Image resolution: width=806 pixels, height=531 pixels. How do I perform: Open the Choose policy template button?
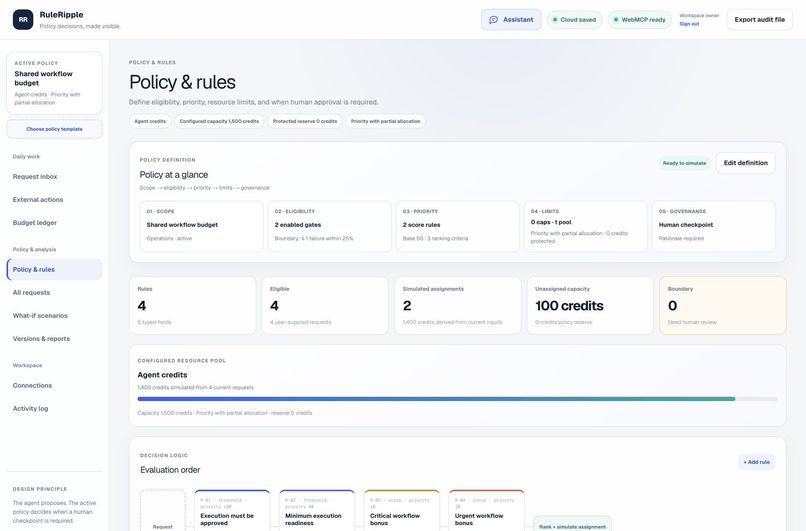pos(54,129)
